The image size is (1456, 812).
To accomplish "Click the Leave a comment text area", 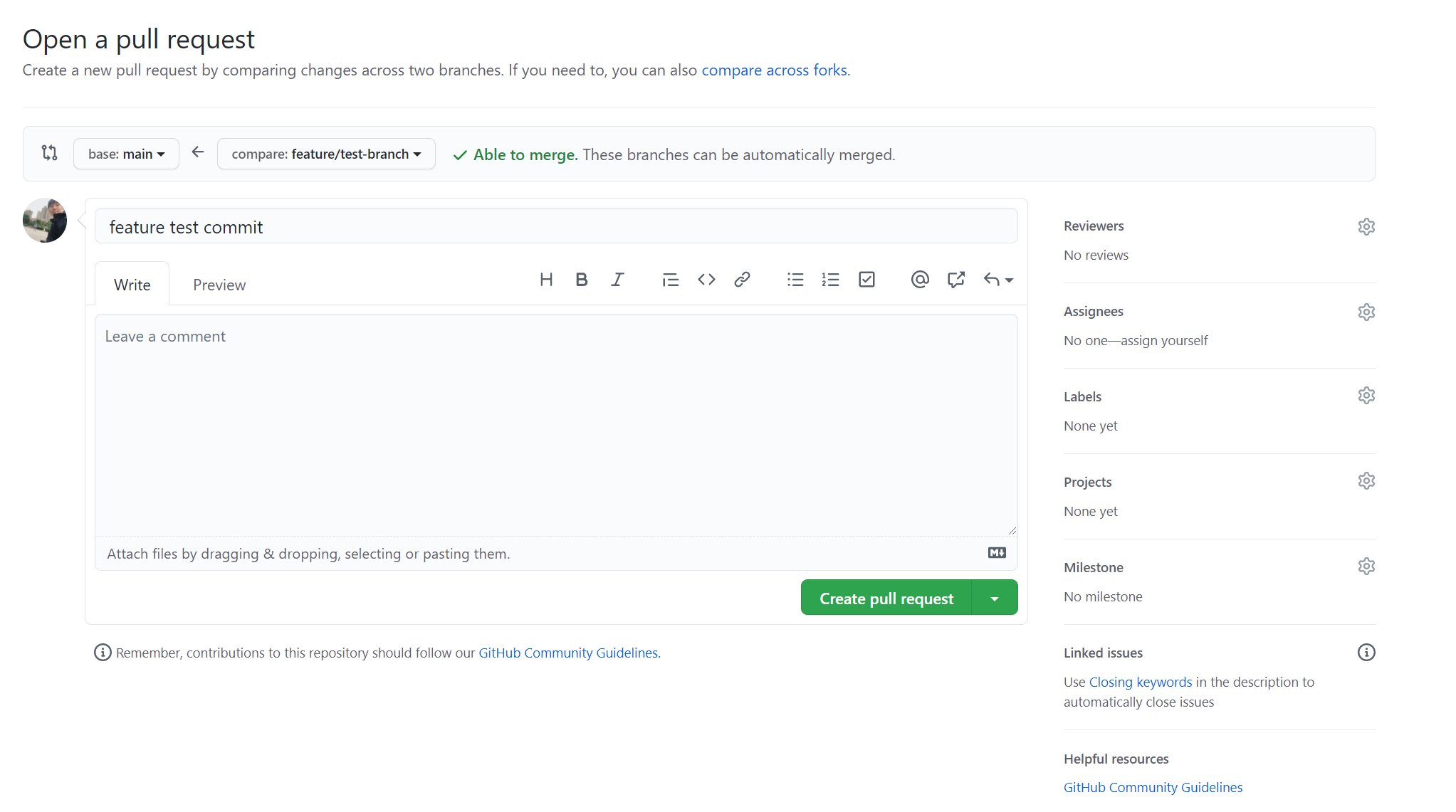I will point(555,425).
